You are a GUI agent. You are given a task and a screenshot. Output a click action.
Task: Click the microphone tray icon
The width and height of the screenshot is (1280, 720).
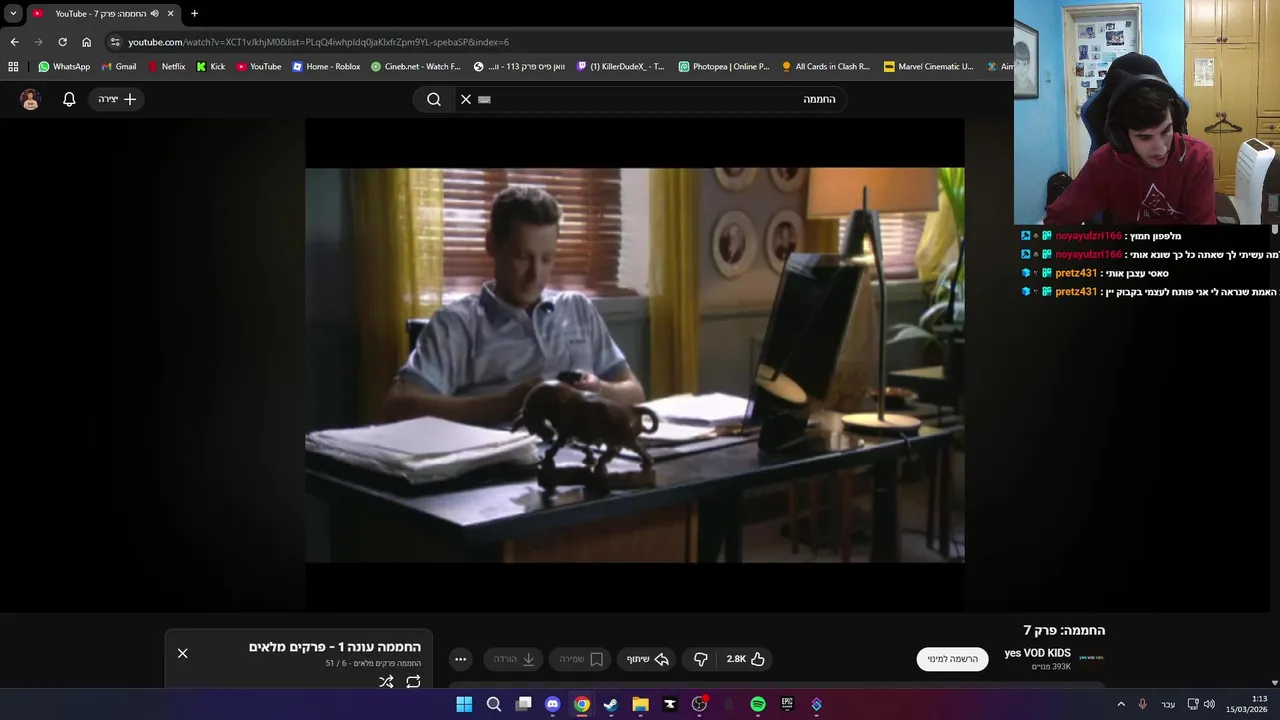(1142, 704)
